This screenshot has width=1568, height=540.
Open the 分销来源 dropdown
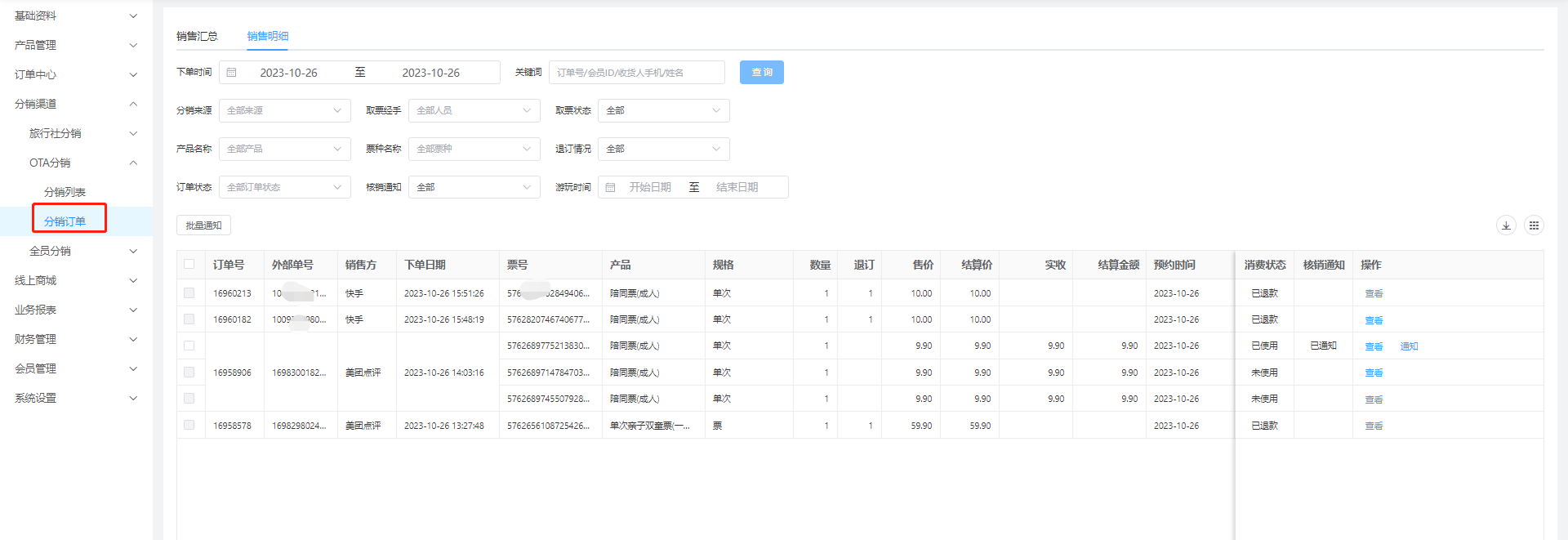284,110
